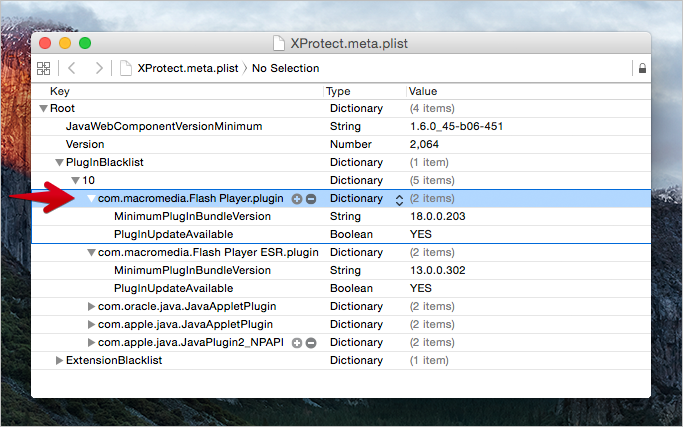Minimize the window with yellow button
683x427 pixels.
(x=65, y=43)
